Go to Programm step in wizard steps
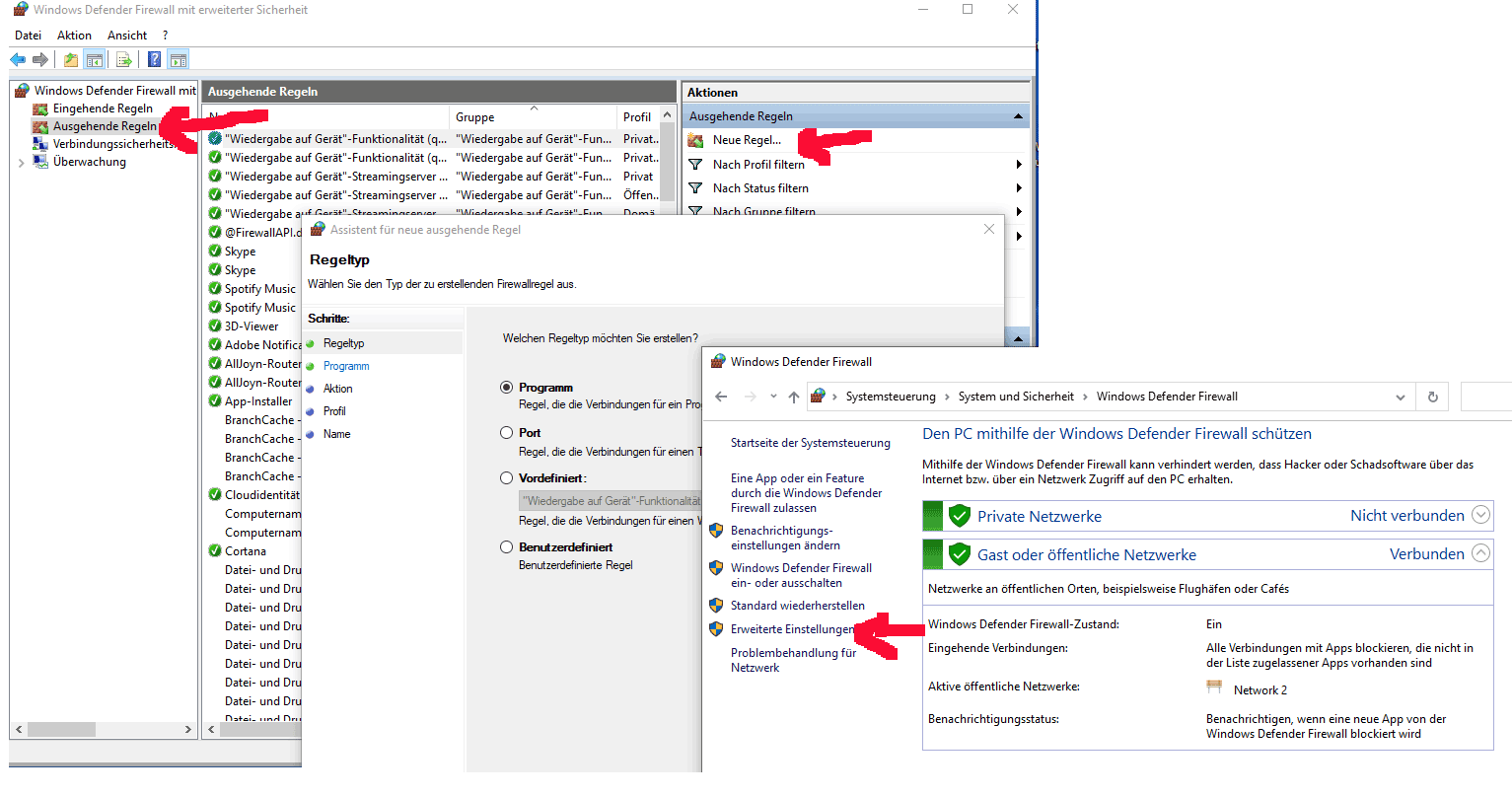The height and width of the screenshot is (796, 1512). point(346,366)
